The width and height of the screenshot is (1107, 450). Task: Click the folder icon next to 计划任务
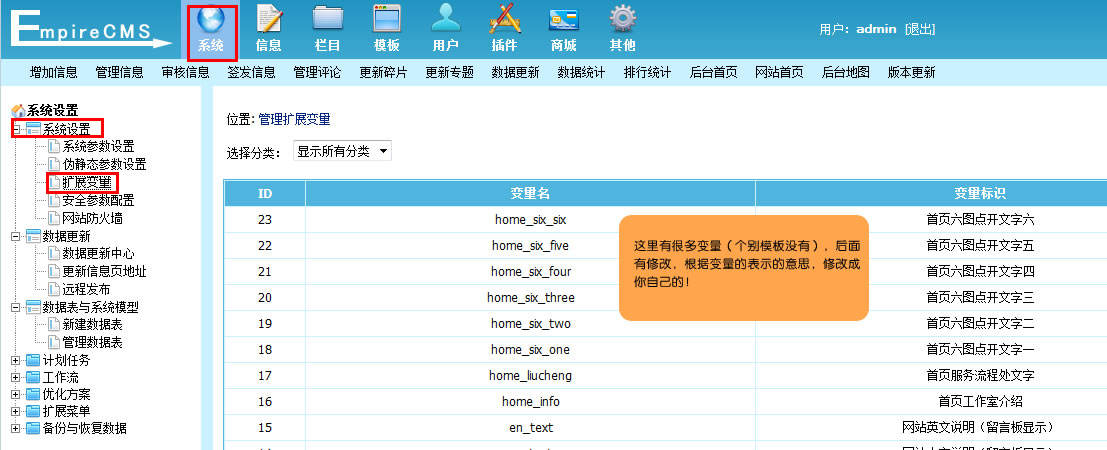(33, 360)
